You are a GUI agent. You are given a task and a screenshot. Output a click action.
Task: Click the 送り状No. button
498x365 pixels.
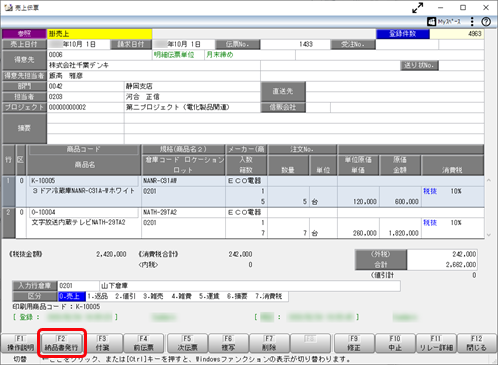[419, 65]
